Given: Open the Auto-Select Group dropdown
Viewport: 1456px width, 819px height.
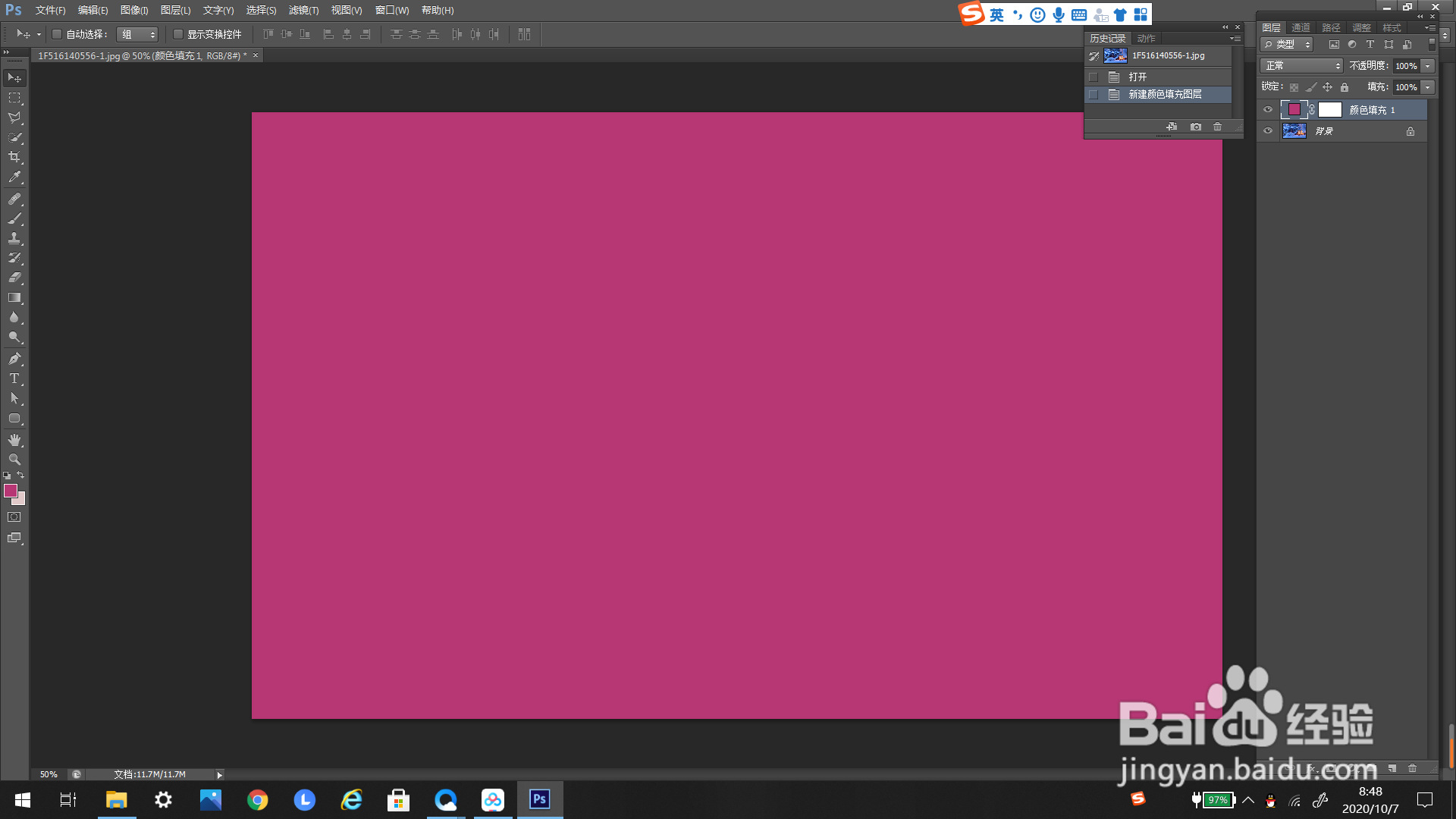Looking at the screenshot, I should (x=138, y=34).
